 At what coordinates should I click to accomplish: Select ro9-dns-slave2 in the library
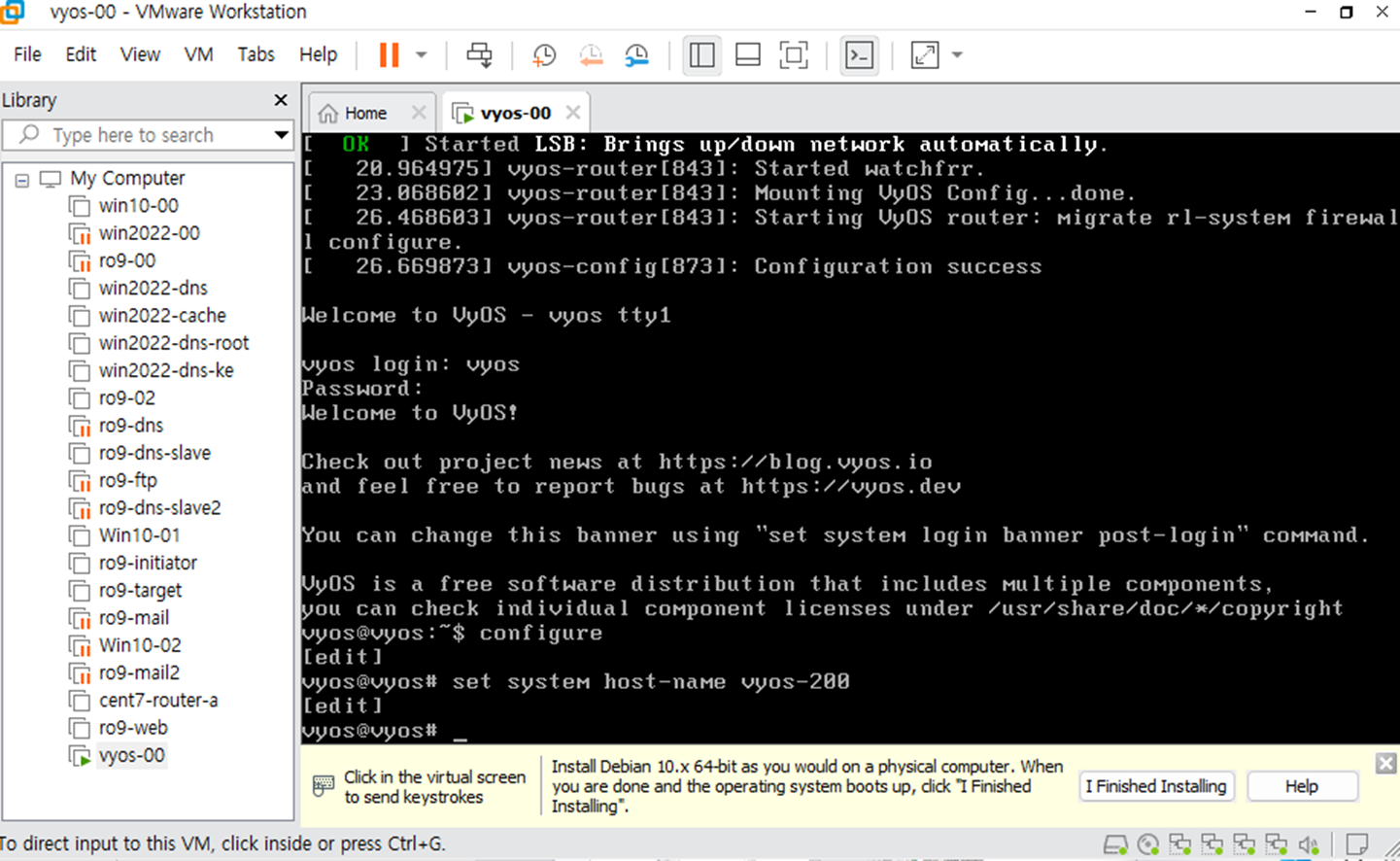(x=159, y=508)
